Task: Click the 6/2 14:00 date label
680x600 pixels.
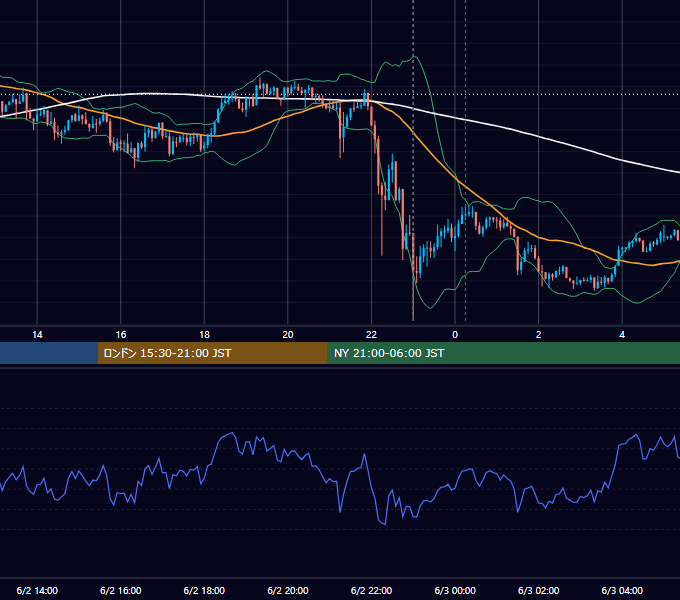Action: (x=37, y=590)
